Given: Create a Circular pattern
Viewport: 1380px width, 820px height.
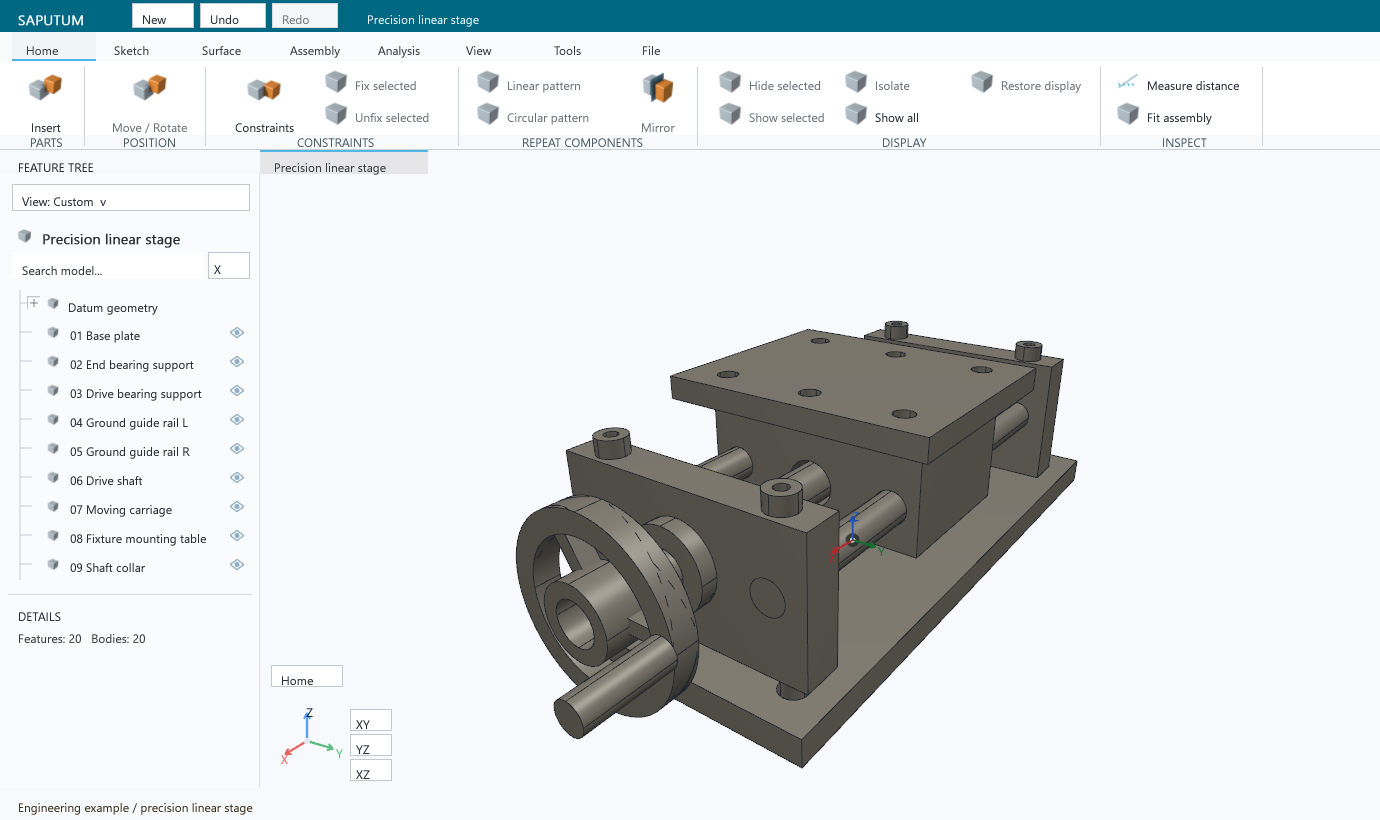Looking at the screenshot, I should pos(533,117).
